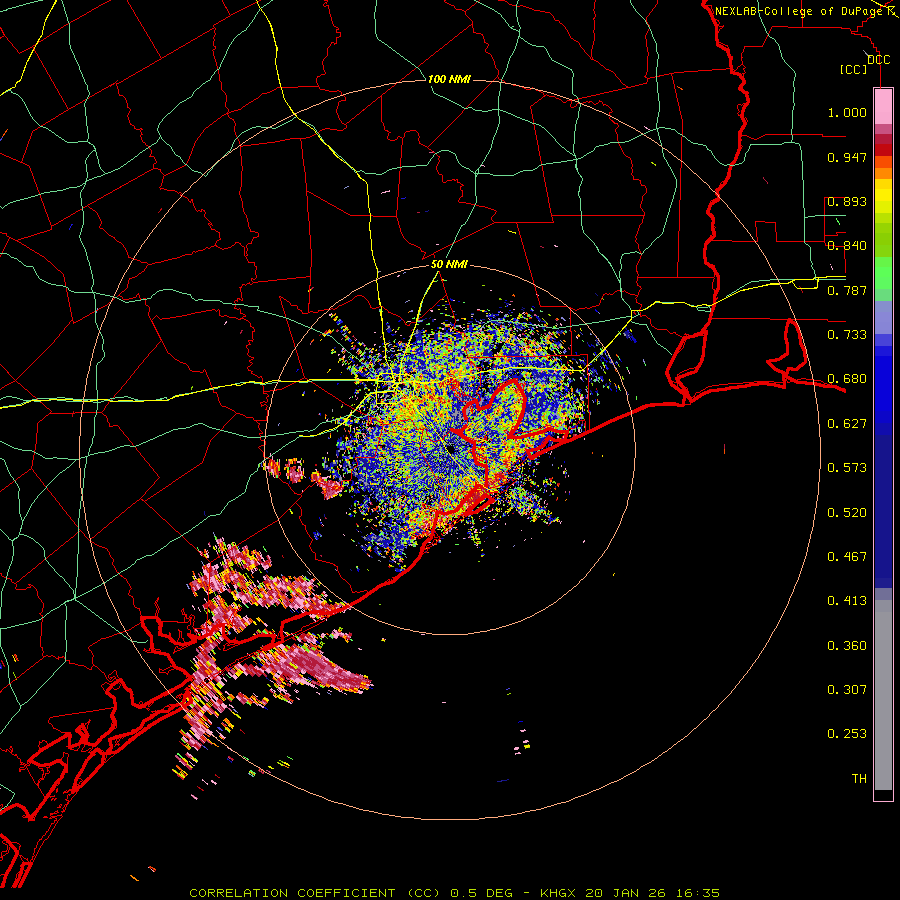This screenshot has width=900, height=900.
Task: Click the TH threshold label on scale
Action: coord(859,779)
